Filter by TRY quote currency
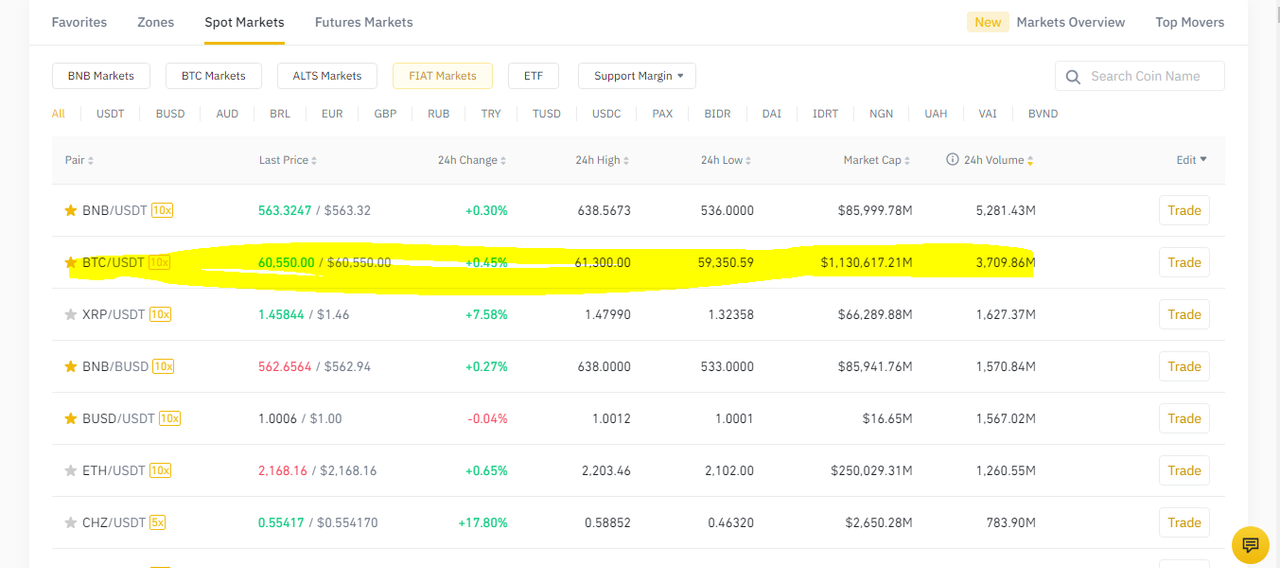The width and height of the screenshot is (1280, 568). point(491,114)
